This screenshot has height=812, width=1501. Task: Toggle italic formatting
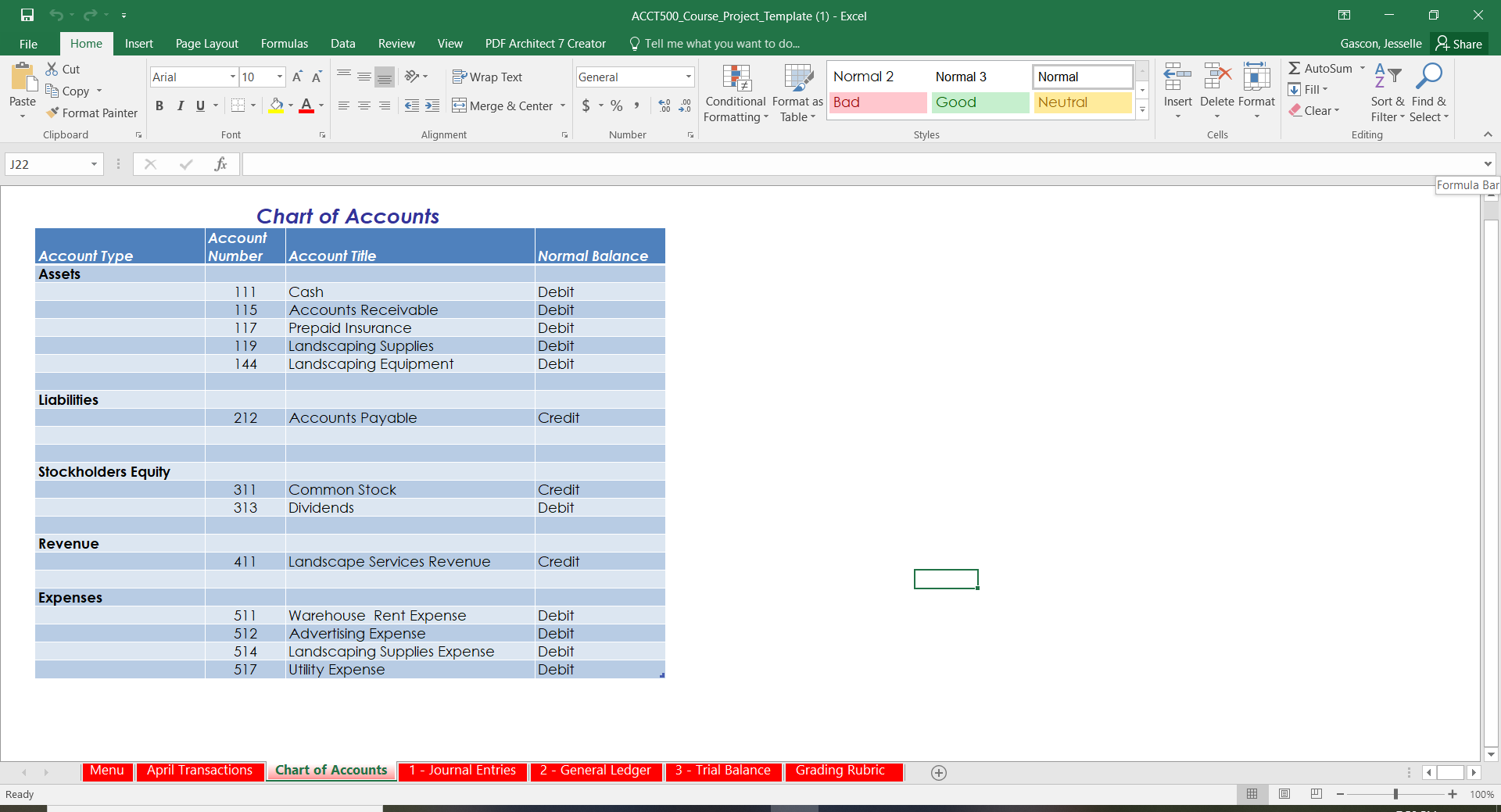click(180, 106)
